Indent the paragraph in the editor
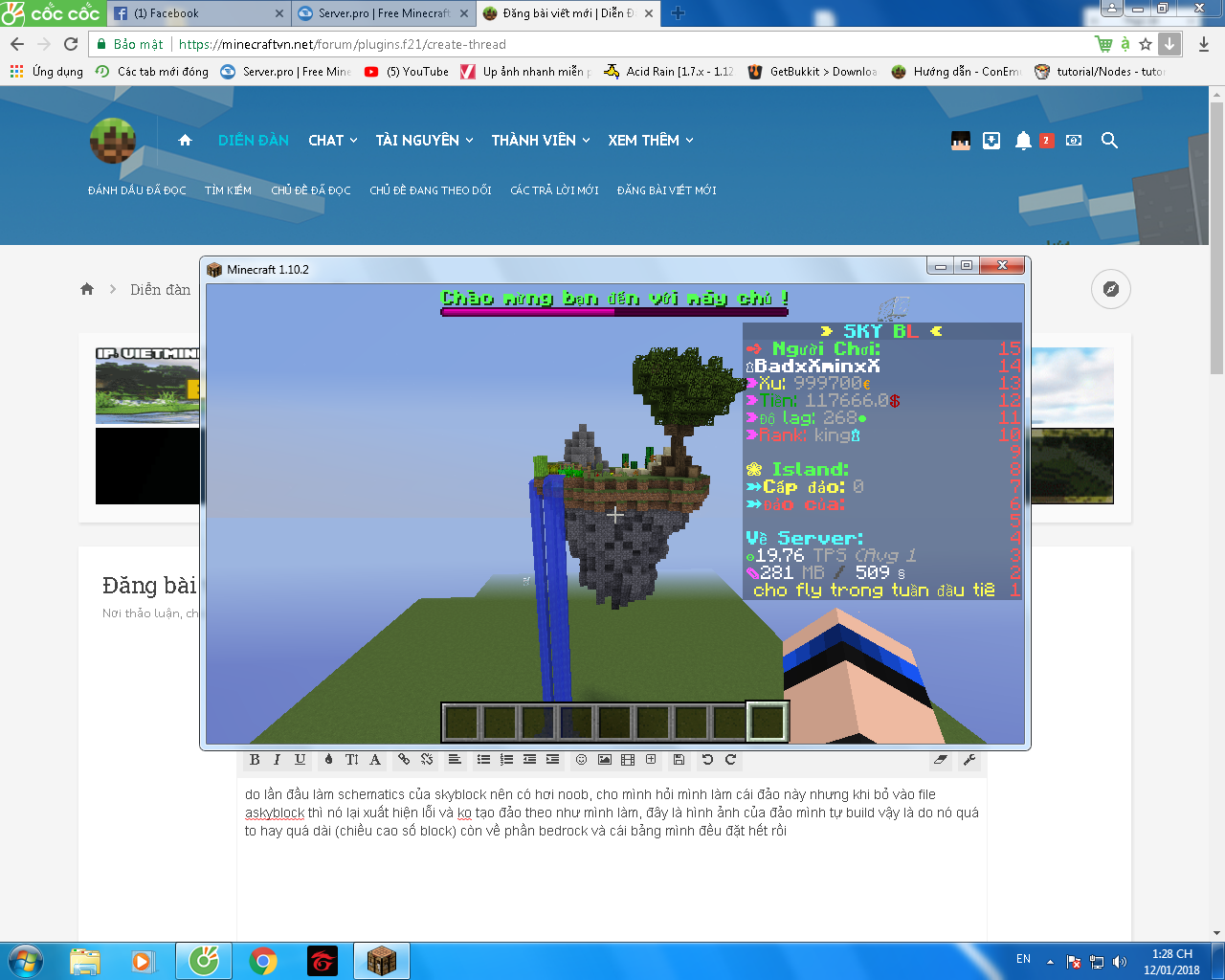This screenshot has width=1225, height=980. click(x=552, y=760)
